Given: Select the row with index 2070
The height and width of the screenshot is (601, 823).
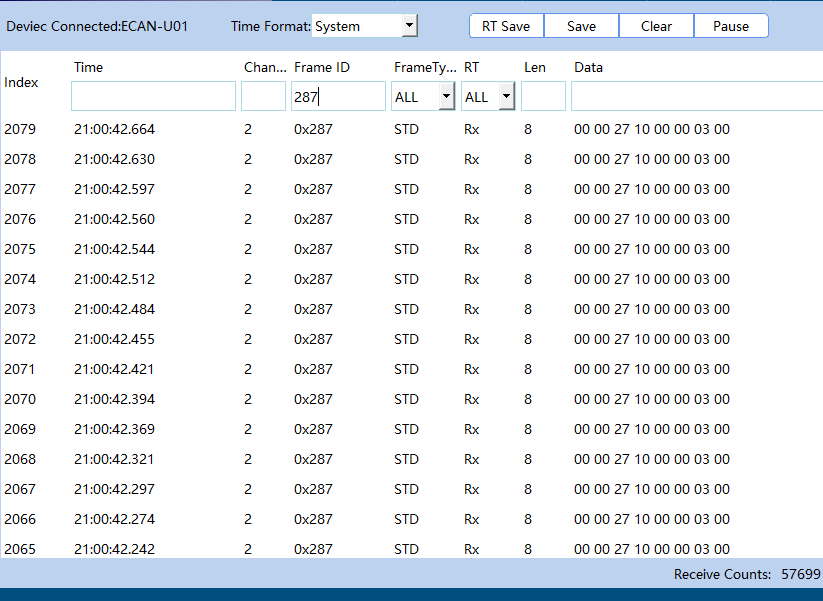Looking at the screenshot, I should [x=19, y=399].
